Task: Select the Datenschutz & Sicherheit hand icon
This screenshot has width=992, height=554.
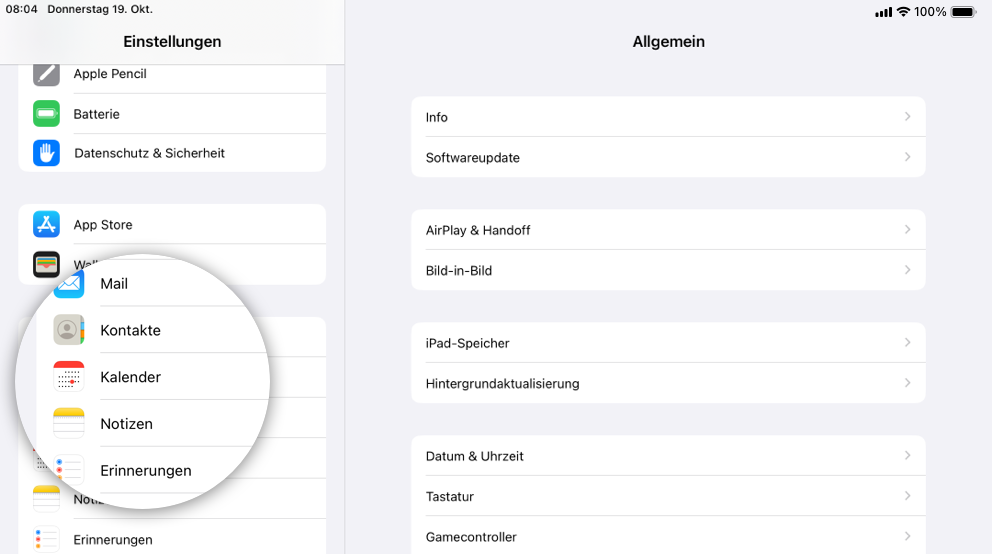Action: (46, 153)
